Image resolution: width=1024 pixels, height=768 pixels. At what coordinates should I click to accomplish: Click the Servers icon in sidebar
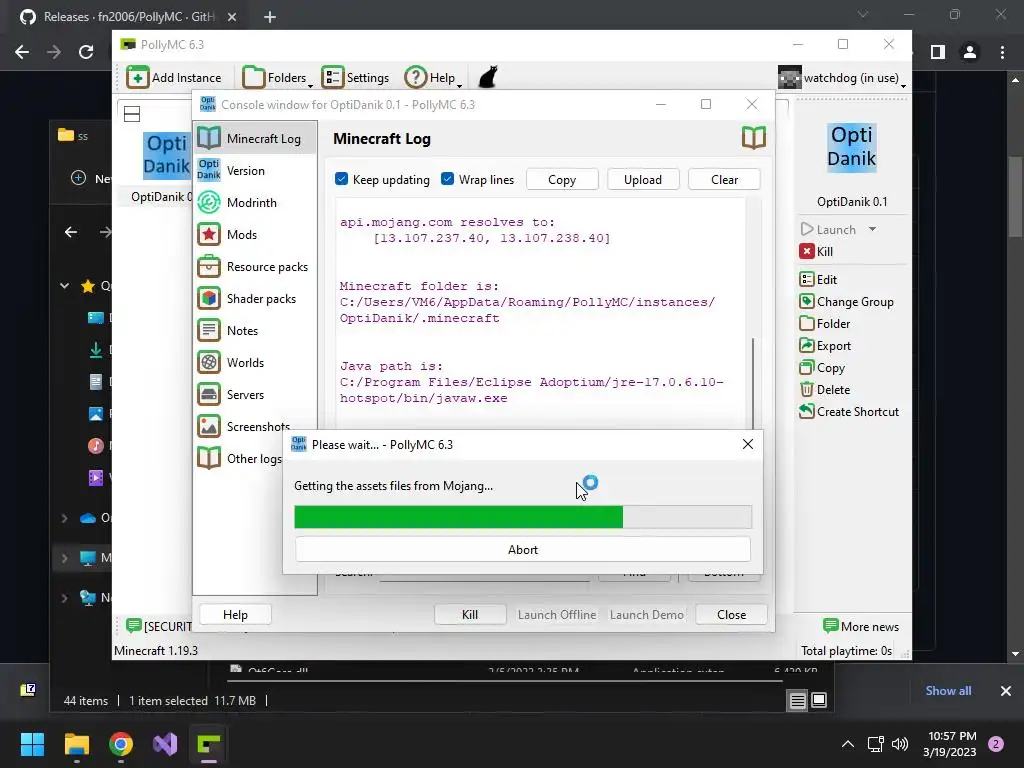pyautogui.click(x=209, y=394)
